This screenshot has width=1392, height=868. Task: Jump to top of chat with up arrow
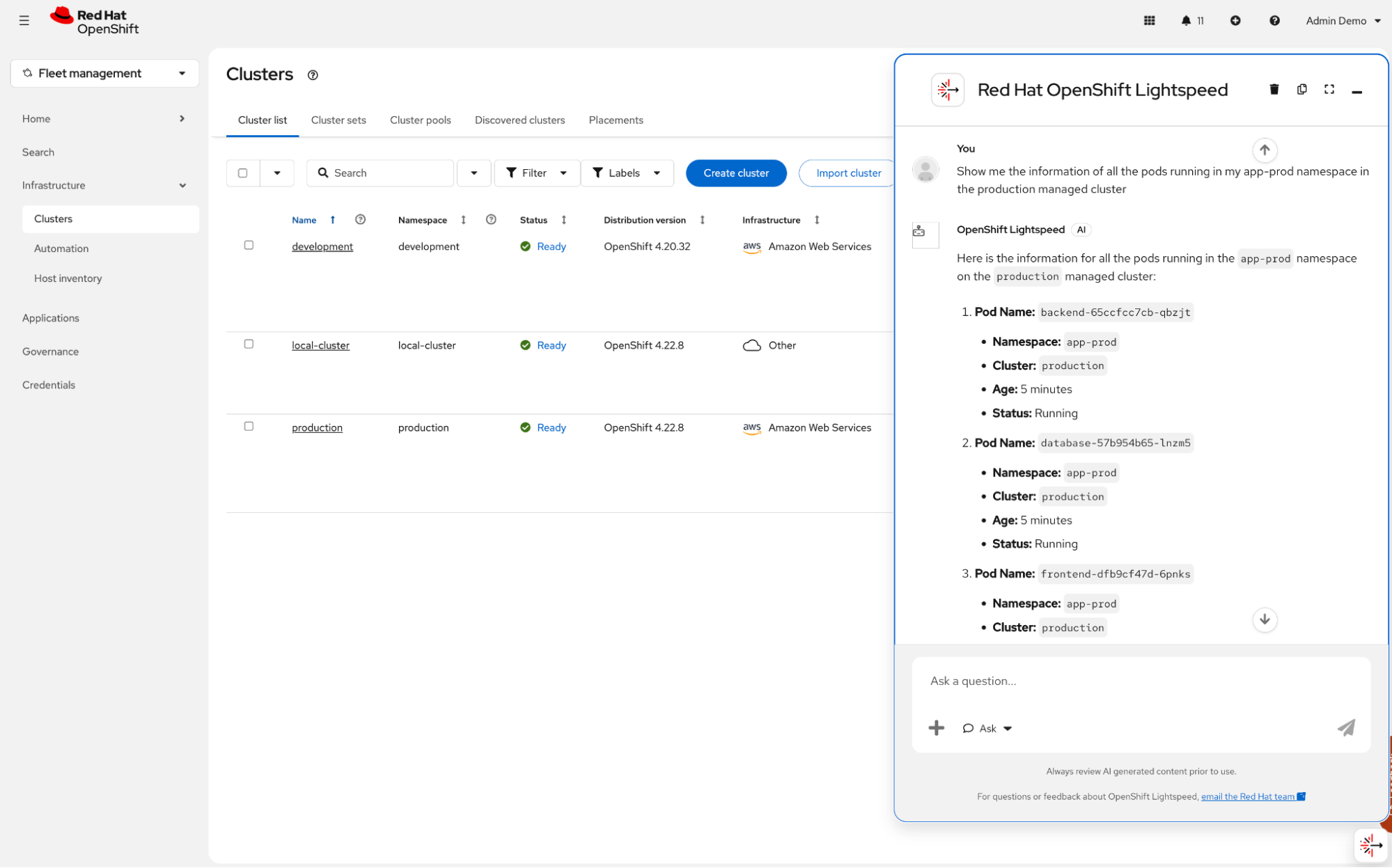coord(1265,150)
